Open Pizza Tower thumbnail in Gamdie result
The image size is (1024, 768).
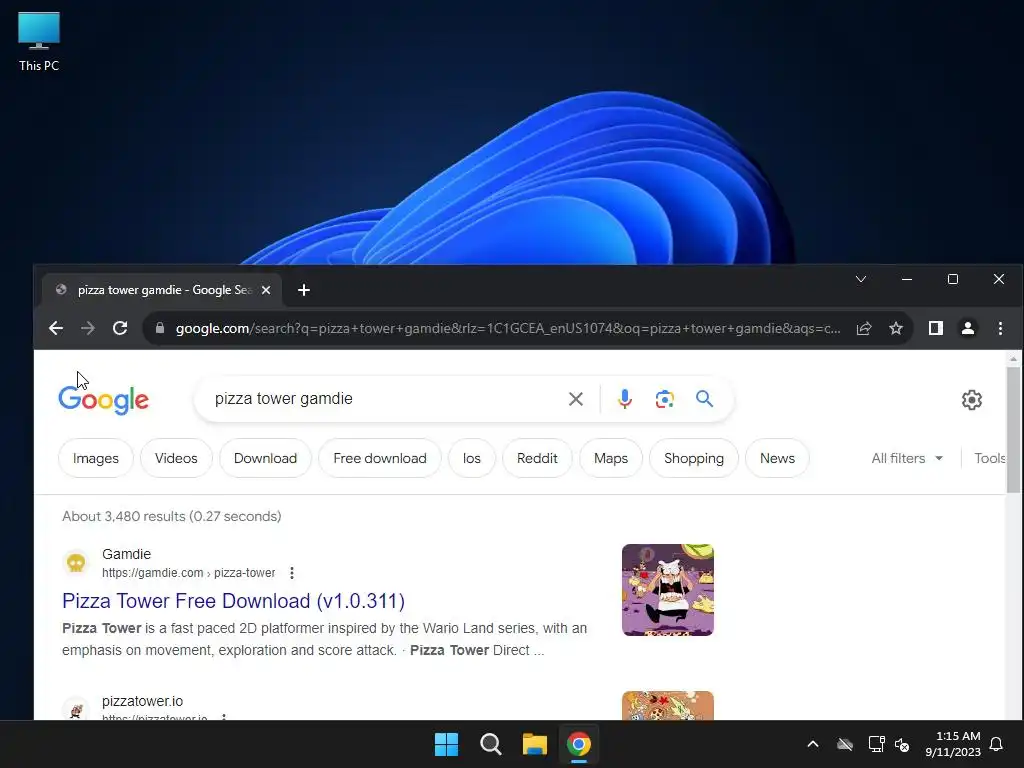[667, 590]
